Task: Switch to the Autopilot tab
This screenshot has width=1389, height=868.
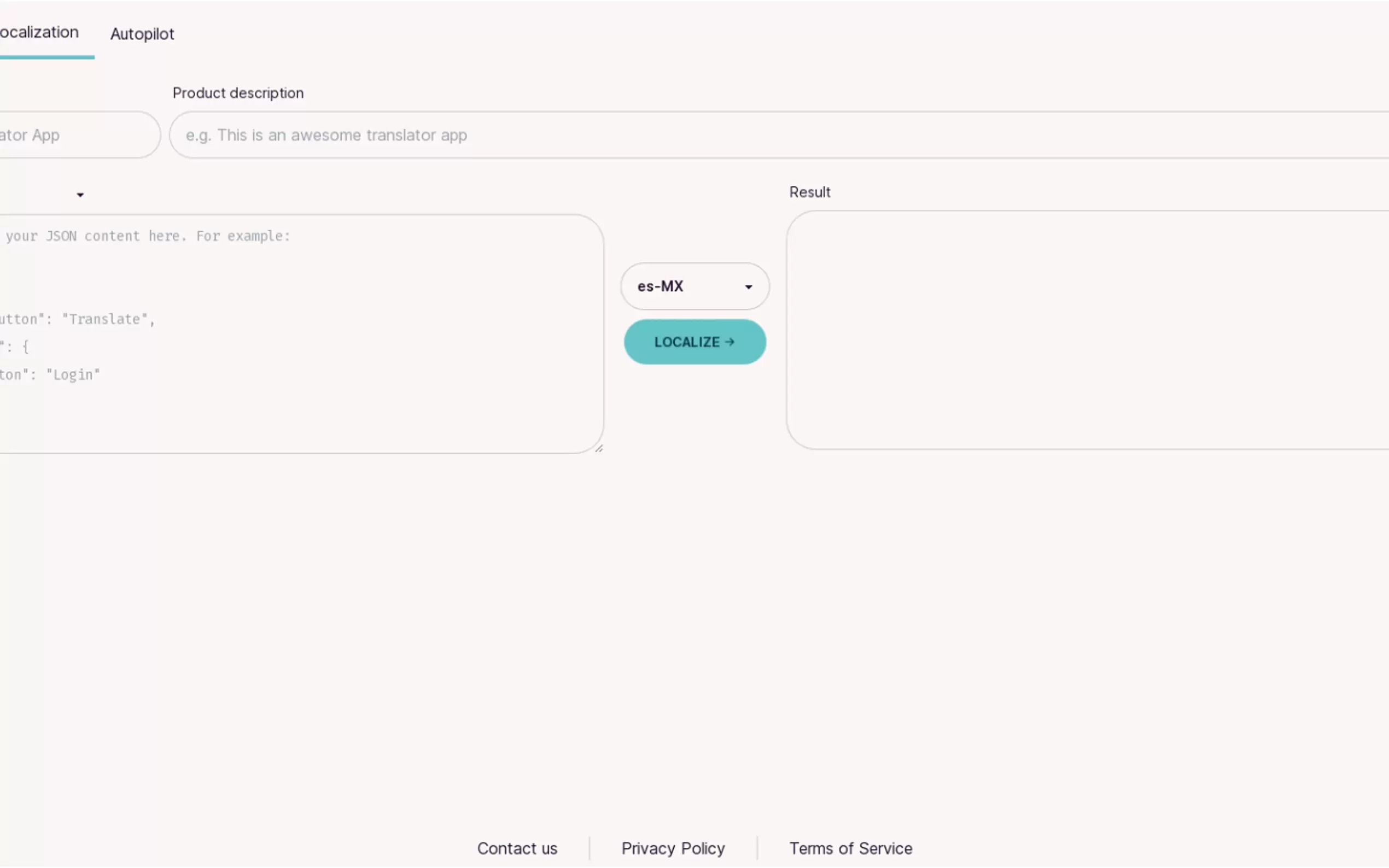Action: click(x=142, y=34)
